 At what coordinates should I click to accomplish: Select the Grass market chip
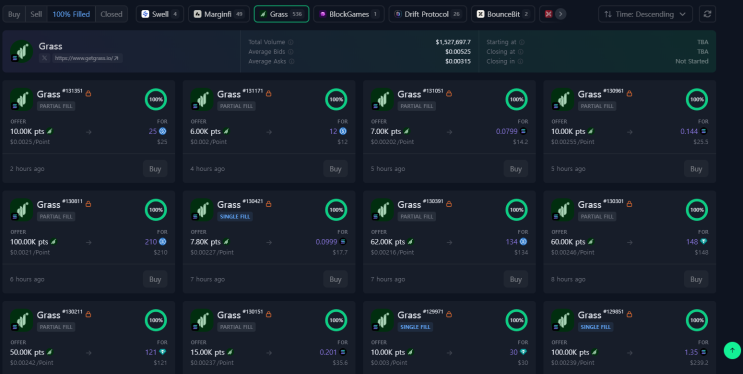coord(281,14)
